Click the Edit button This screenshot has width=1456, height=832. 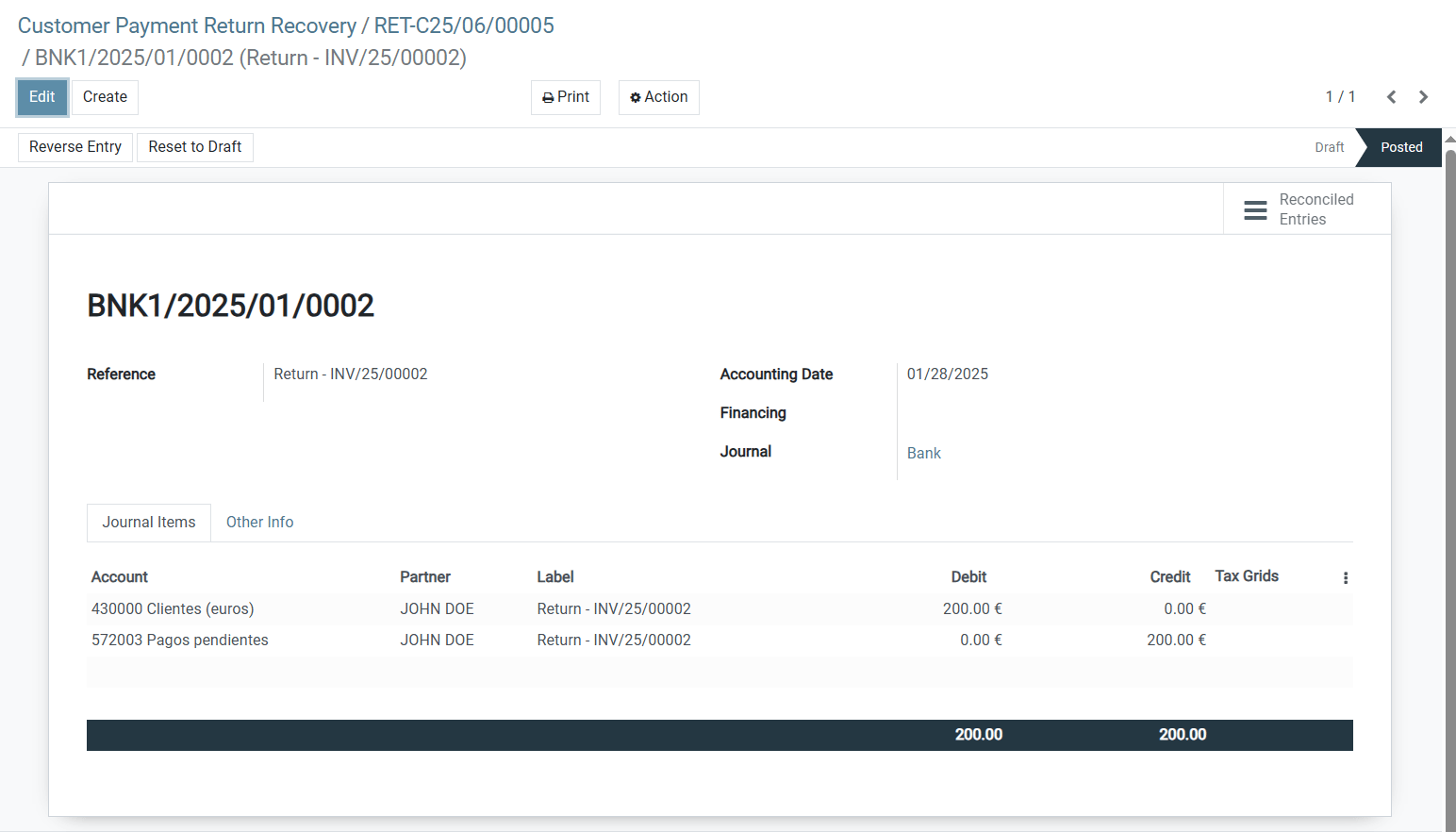(x=41, y=97)
